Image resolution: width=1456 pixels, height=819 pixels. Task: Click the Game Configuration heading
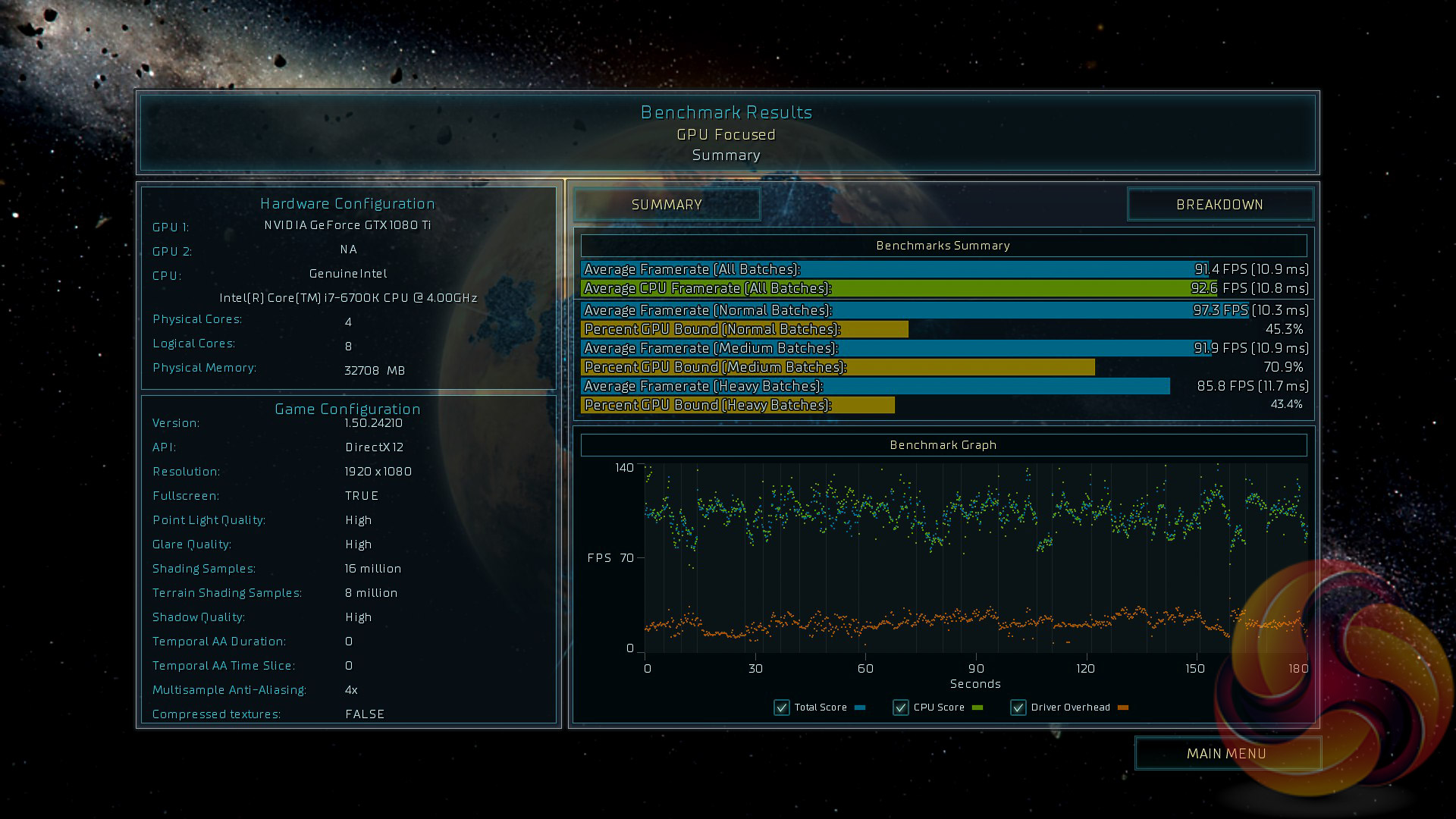tap(347, 409)
